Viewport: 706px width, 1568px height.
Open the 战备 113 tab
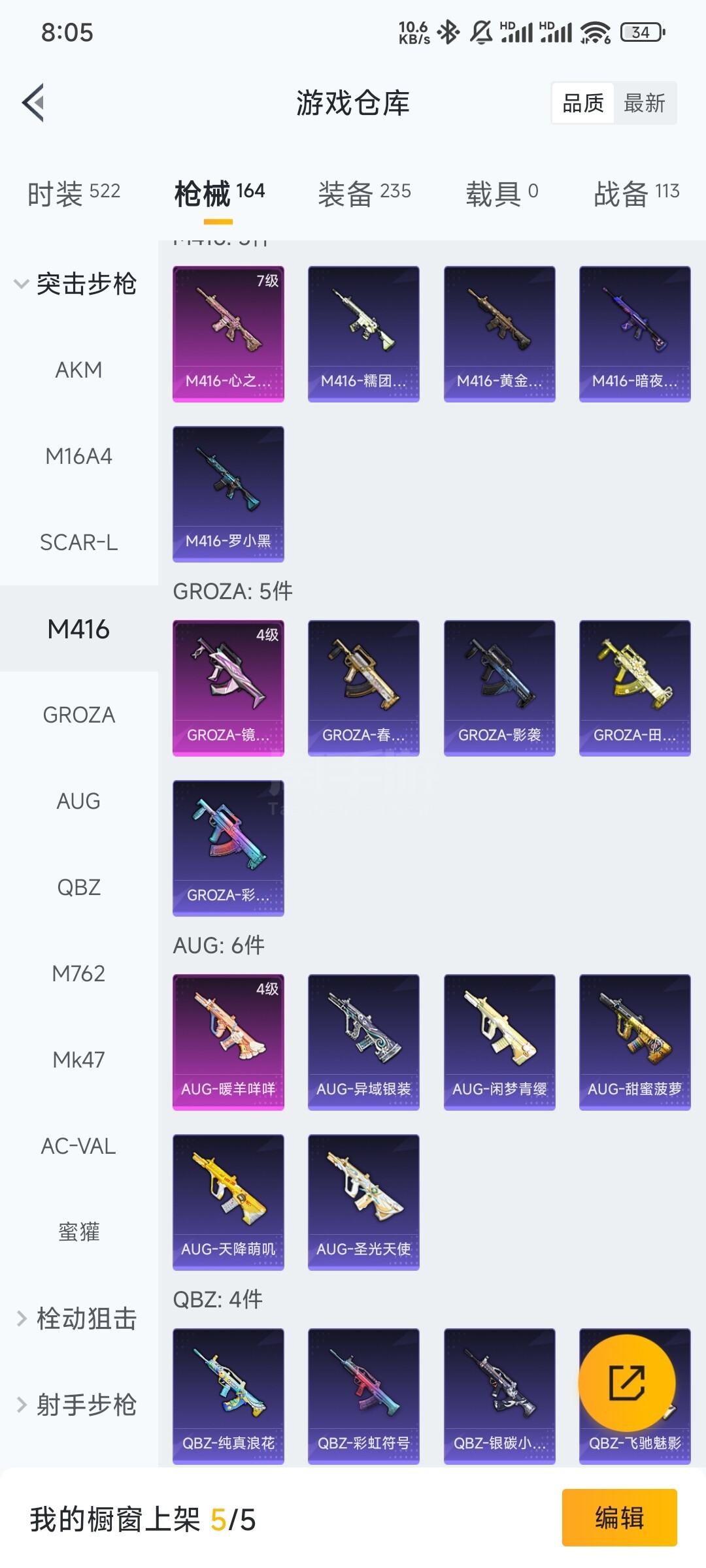coord(637,193)
